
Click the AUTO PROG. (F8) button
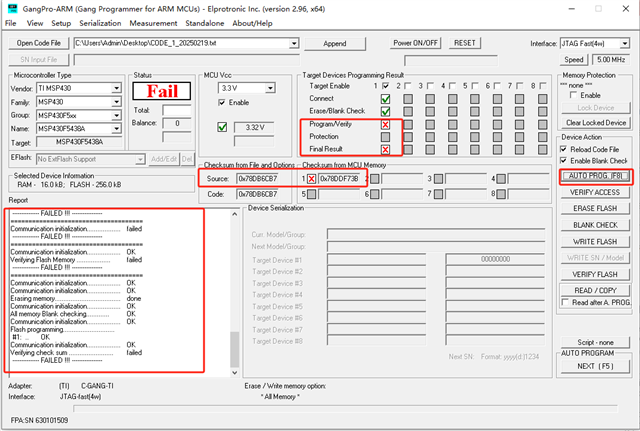coord(595,176)
